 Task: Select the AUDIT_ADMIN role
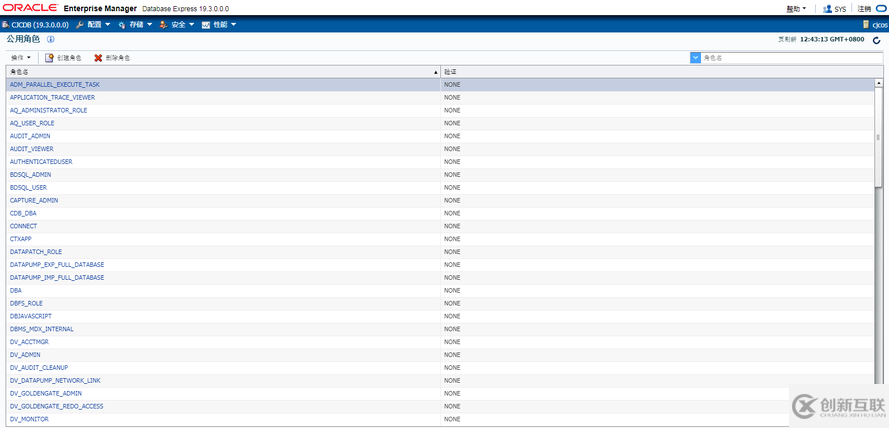[30, 136]
